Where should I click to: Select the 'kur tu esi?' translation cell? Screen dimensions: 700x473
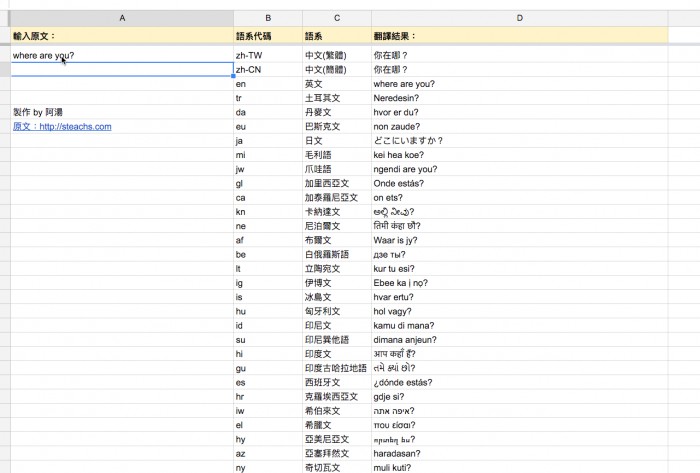tap(520, 269)
